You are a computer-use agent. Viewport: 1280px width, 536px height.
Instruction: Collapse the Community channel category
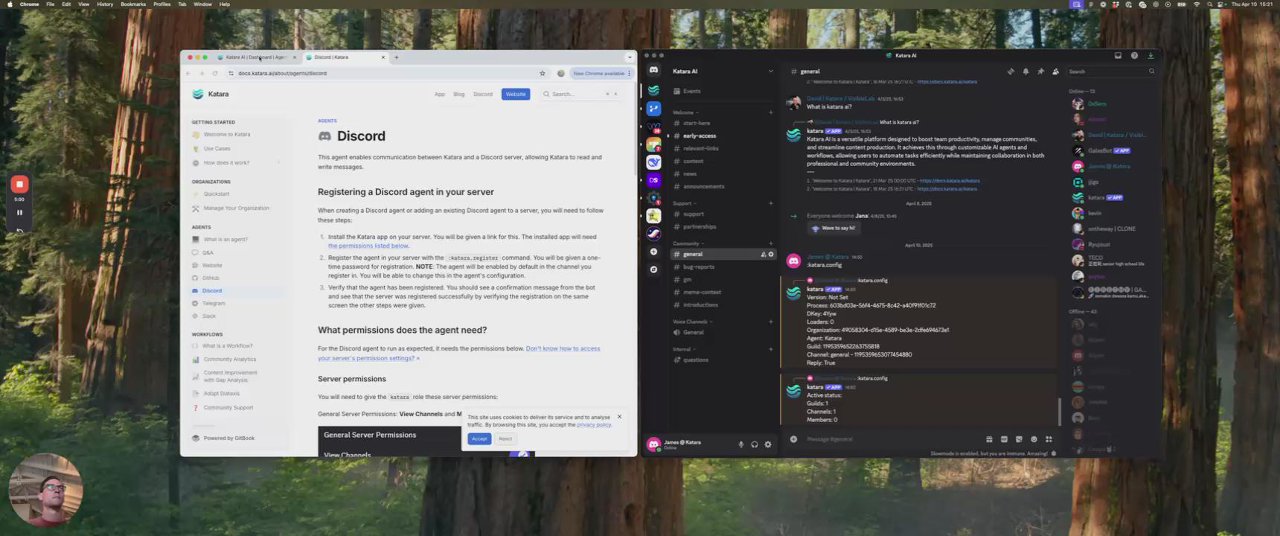click(687, 243)
